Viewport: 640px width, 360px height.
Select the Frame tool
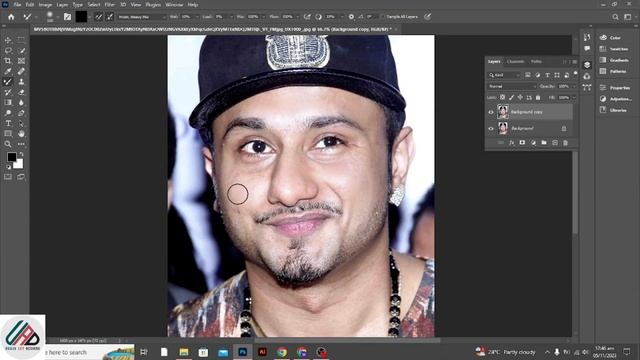coord(21,61)
